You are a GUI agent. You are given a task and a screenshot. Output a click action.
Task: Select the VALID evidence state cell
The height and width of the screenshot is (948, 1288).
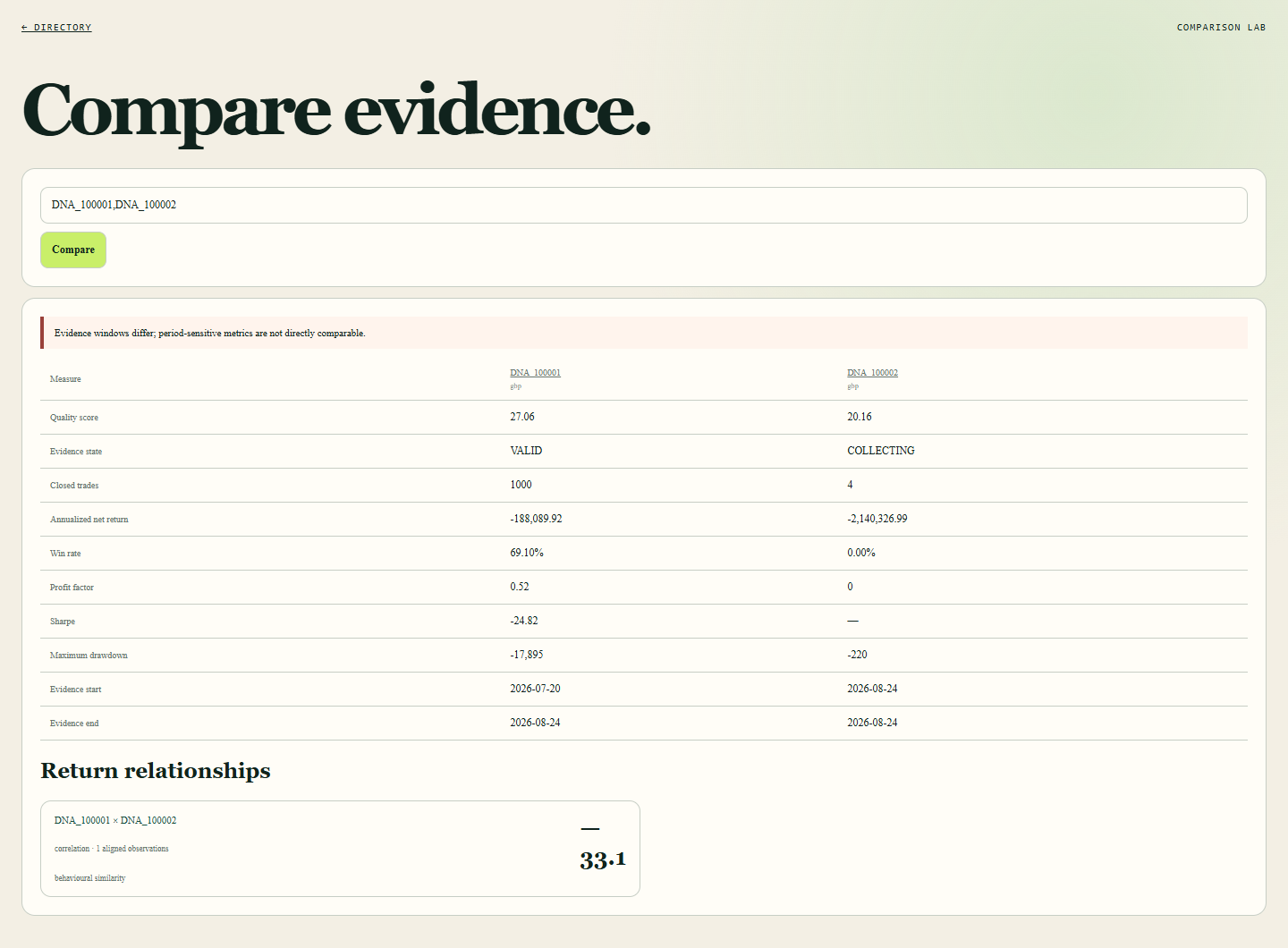tap(526, 451)
